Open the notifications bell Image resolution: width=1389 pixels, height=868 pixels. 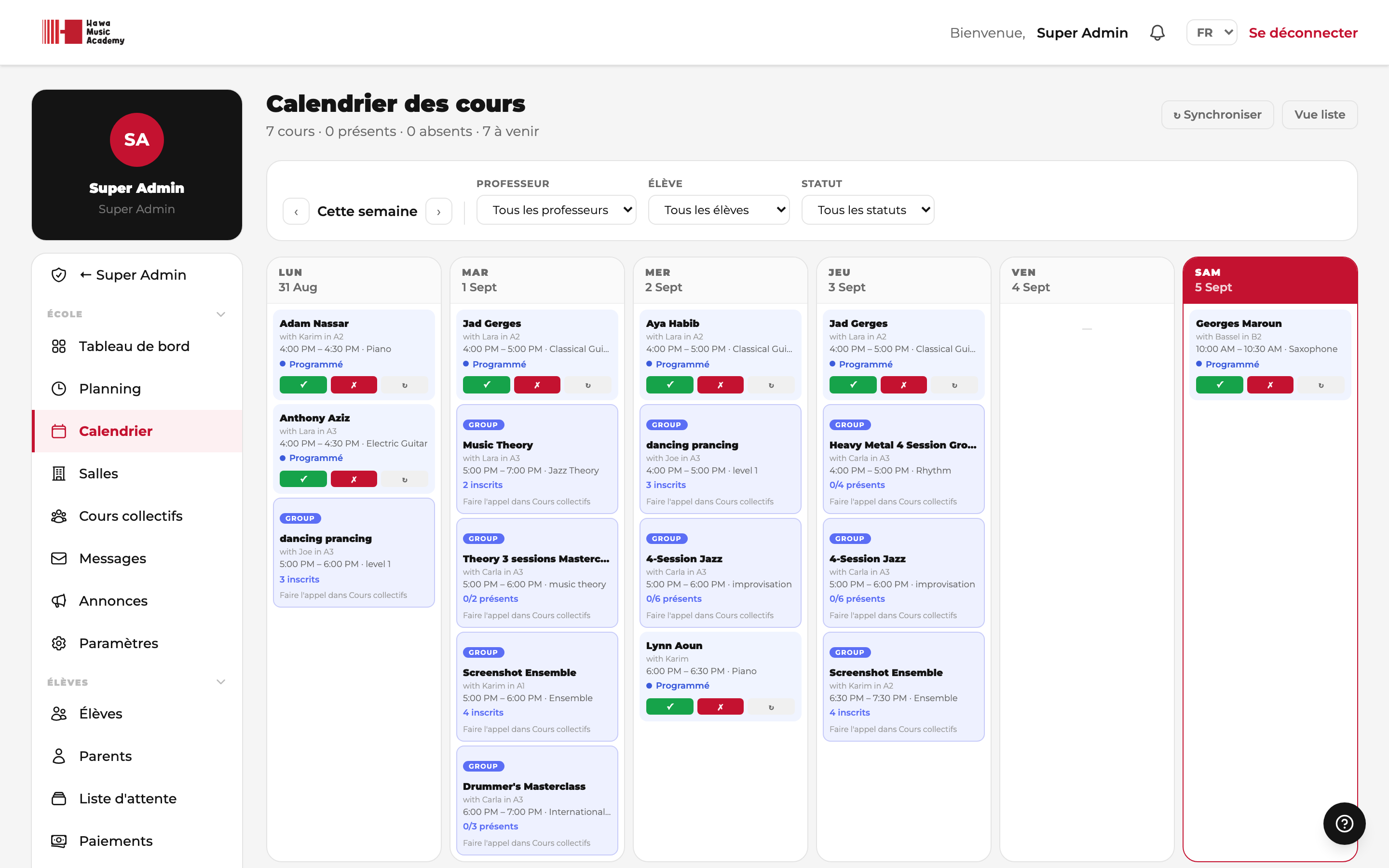(x=1157, y=33)
